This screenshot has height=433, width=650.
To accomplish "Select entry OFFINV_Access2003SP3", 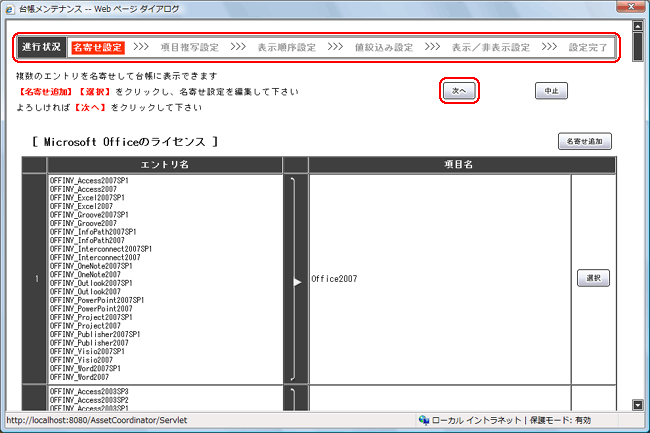I will point(89,392).
